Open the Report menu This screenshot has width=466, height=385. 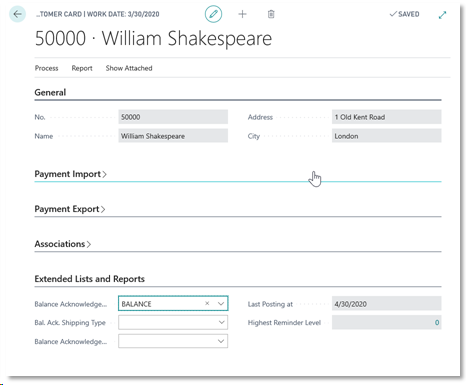(x=82, y=68)
